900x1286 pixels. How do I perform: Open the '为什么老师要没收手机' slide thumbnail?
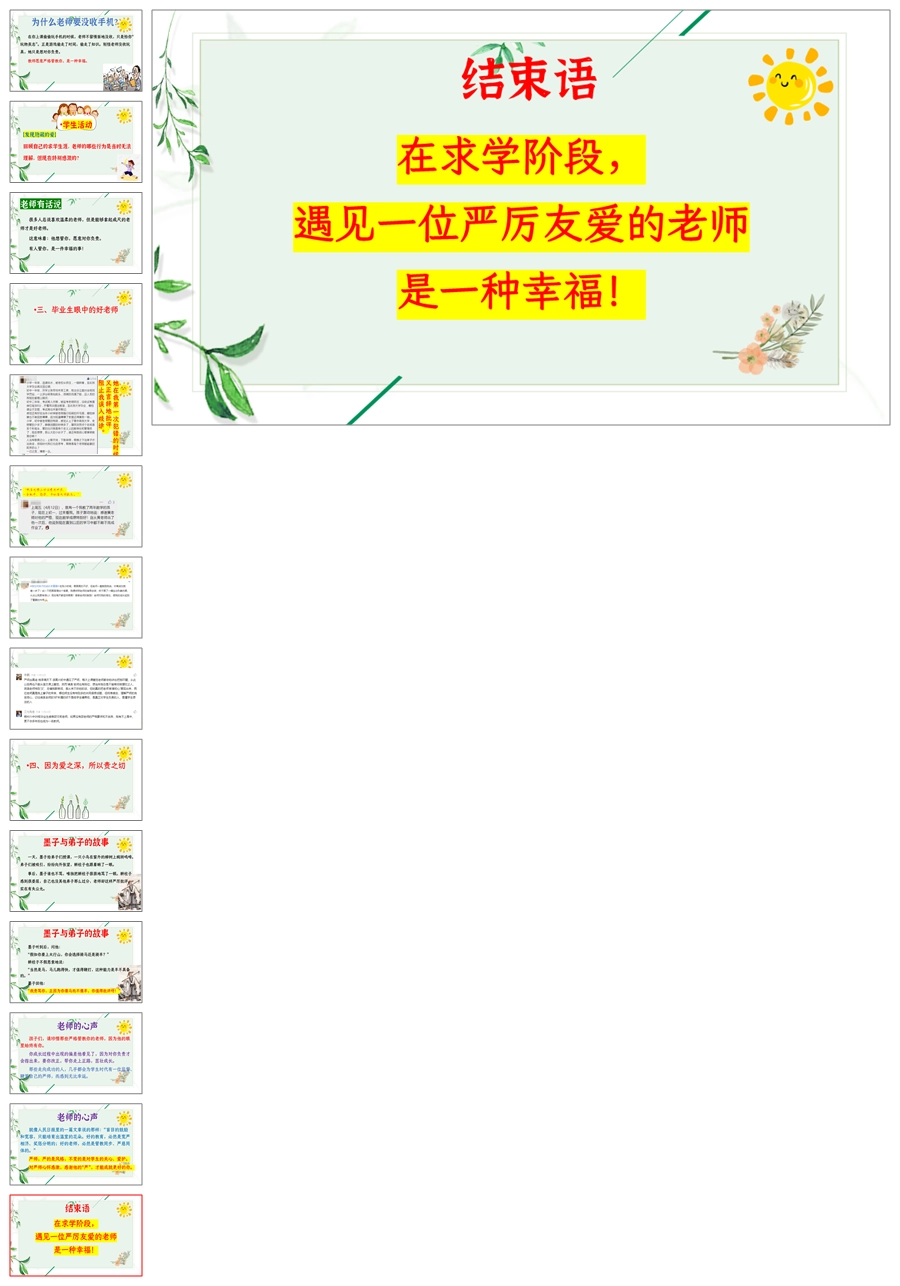75,50
